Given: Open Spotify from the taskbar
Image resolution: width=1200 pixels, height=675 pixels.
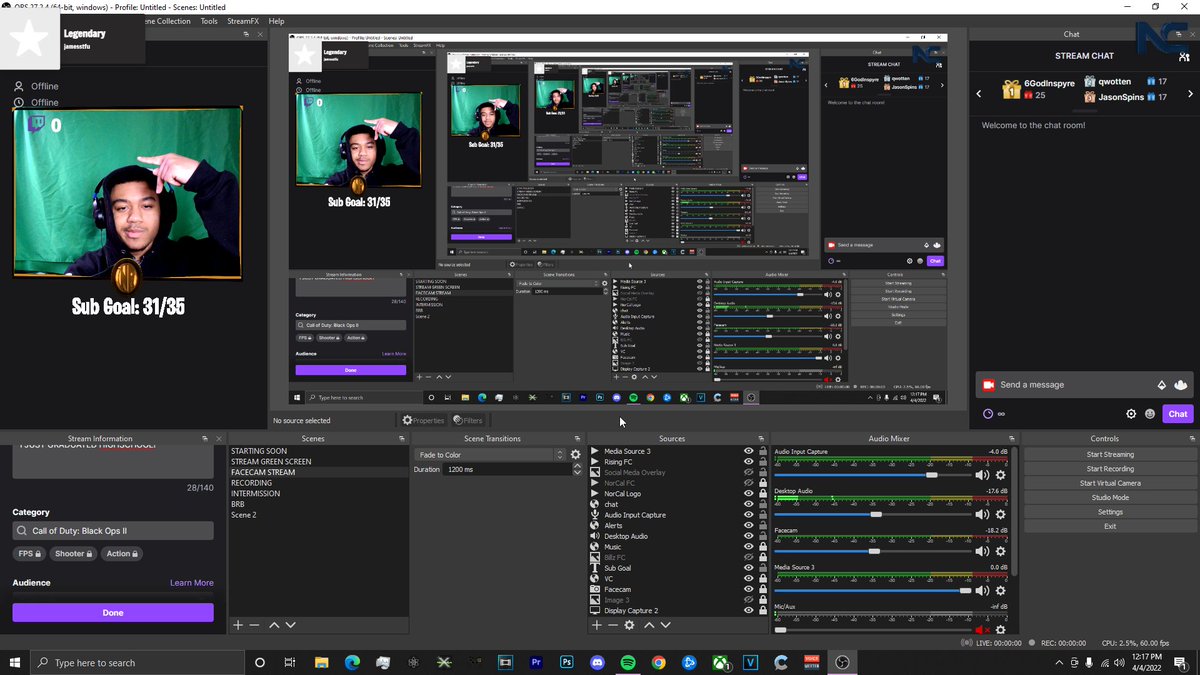Looking at the screenshot, I should 628,662.
